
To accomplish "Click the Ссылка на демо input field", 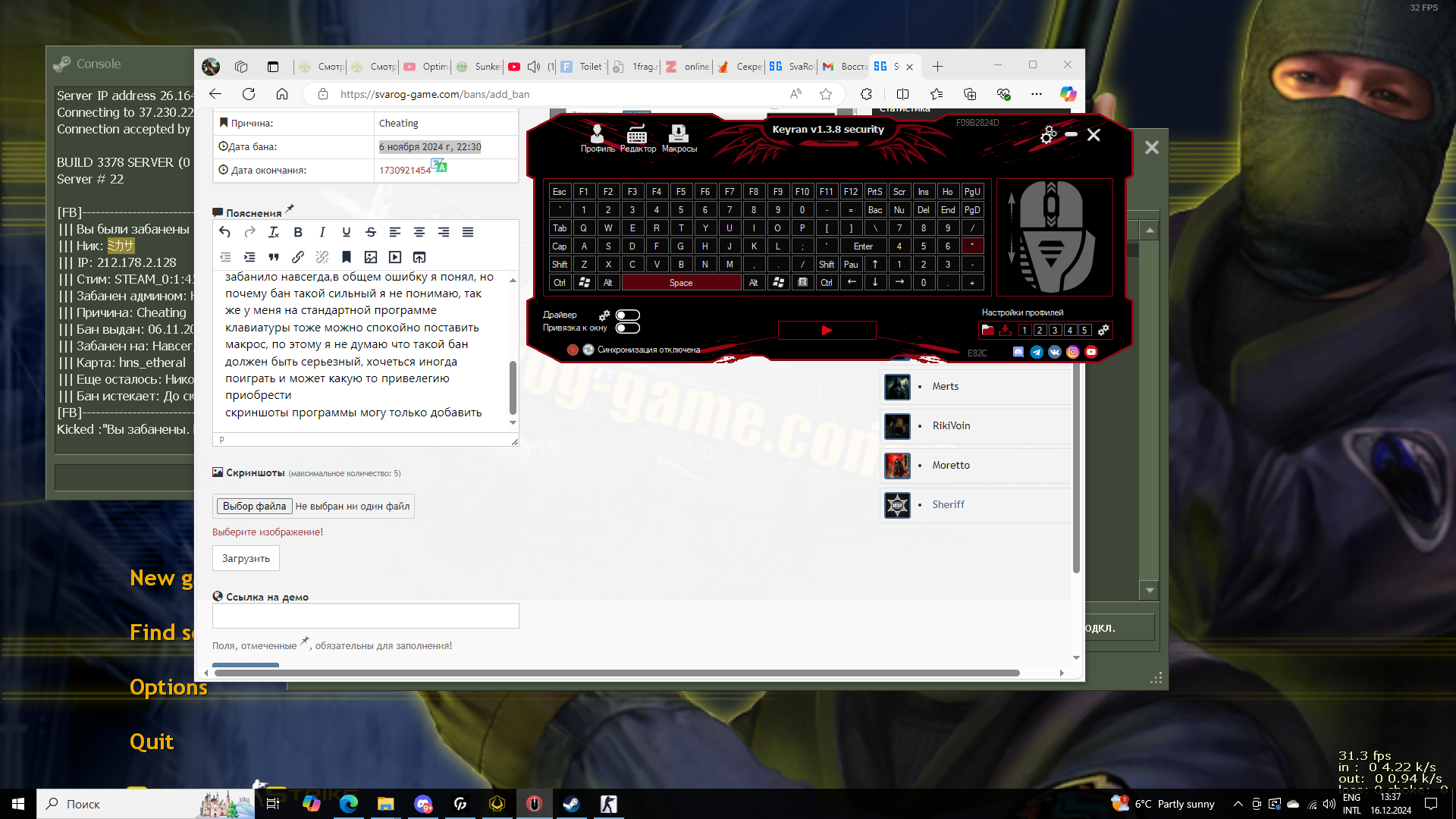I will [366, 616].
